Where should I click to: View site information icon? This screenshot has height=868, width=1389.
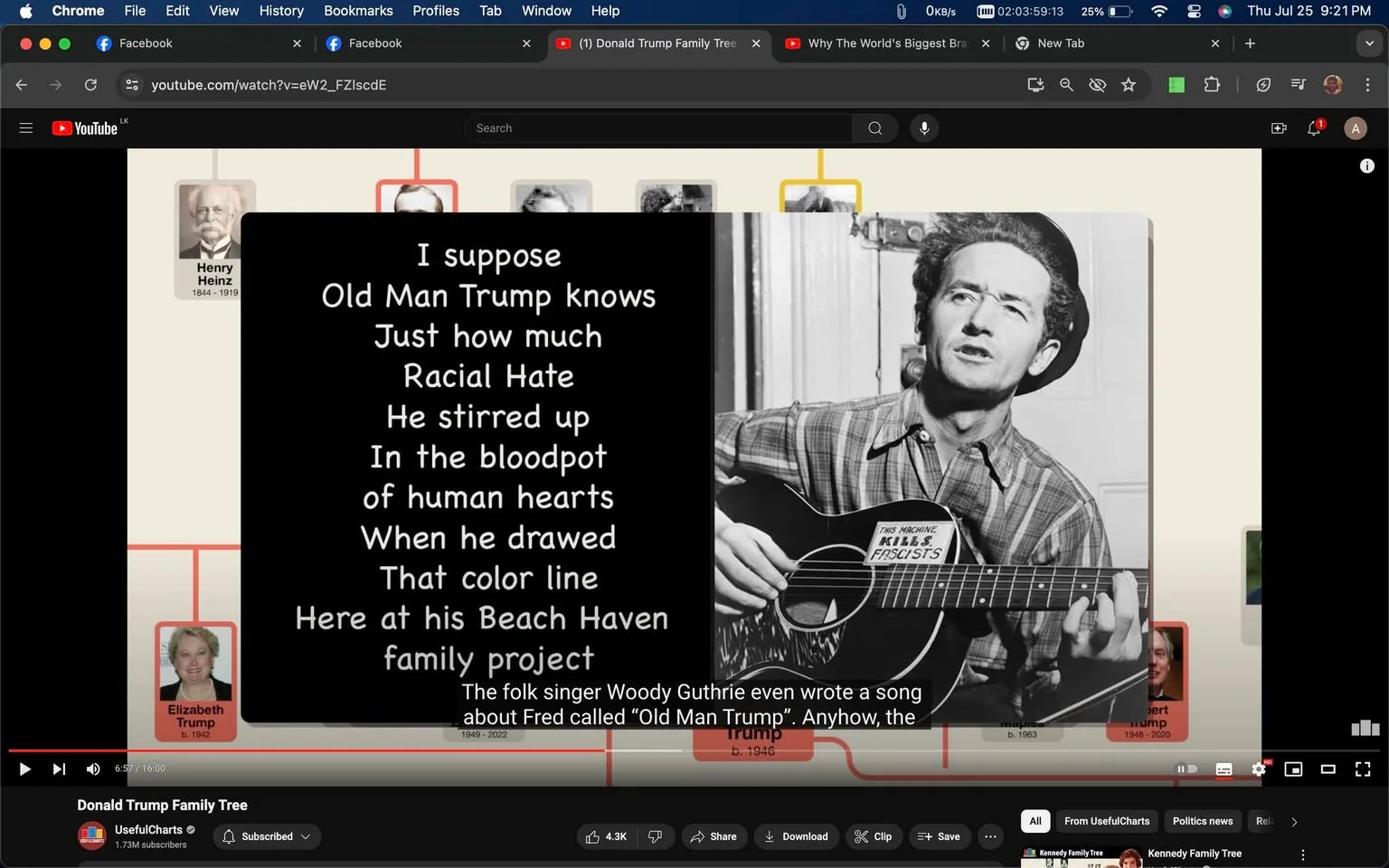click(132, 85)
